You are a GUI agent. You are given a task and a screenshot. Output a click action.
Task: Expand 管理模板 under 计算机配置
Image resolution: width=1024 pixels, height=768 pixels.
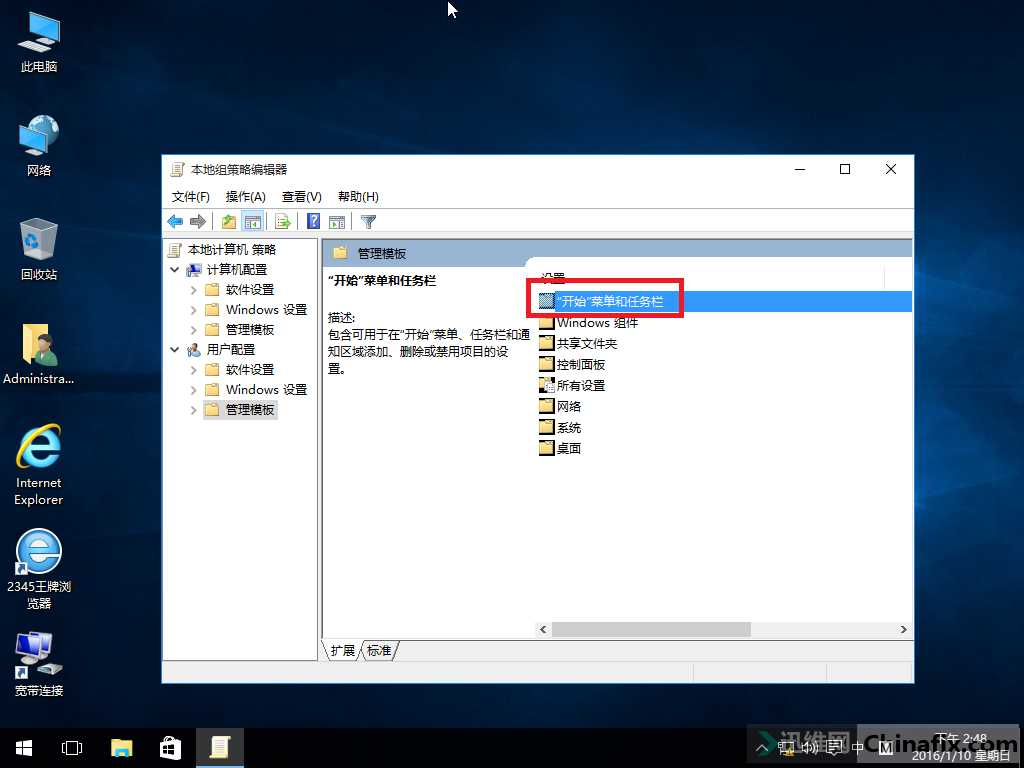coord(193,330)
